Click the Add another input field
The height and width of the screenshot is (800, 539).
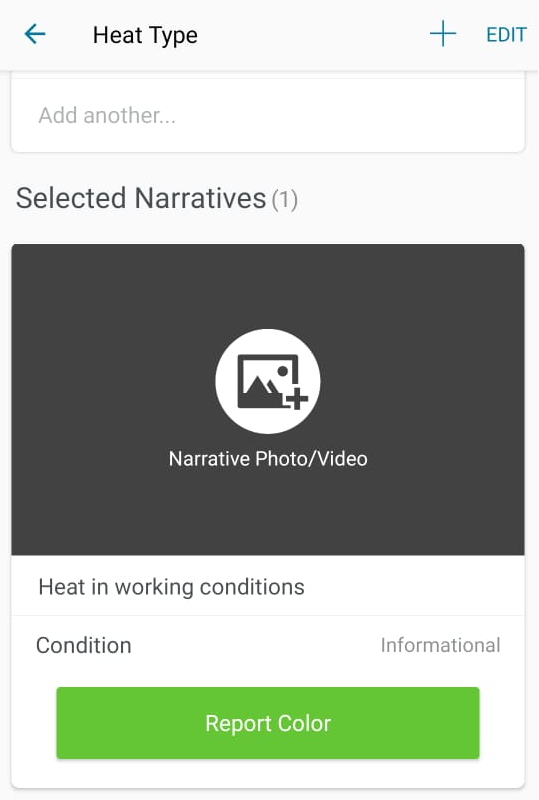pyautogui.click(x=268, y=115)
